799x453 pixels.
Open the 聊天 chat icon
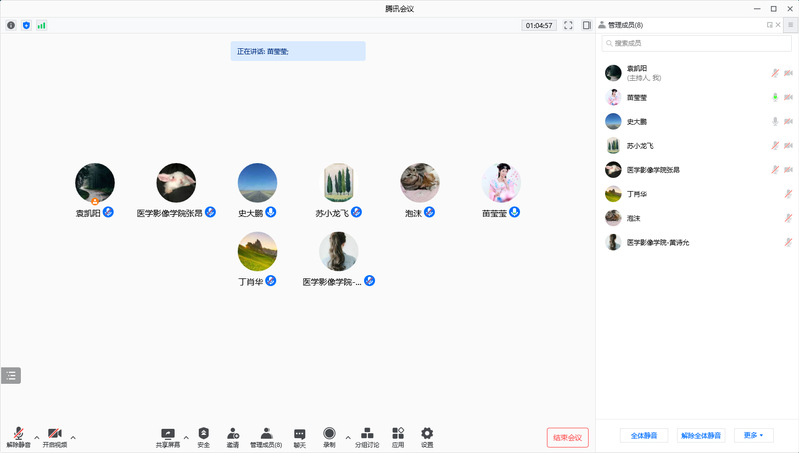click(x=300, y=435)
